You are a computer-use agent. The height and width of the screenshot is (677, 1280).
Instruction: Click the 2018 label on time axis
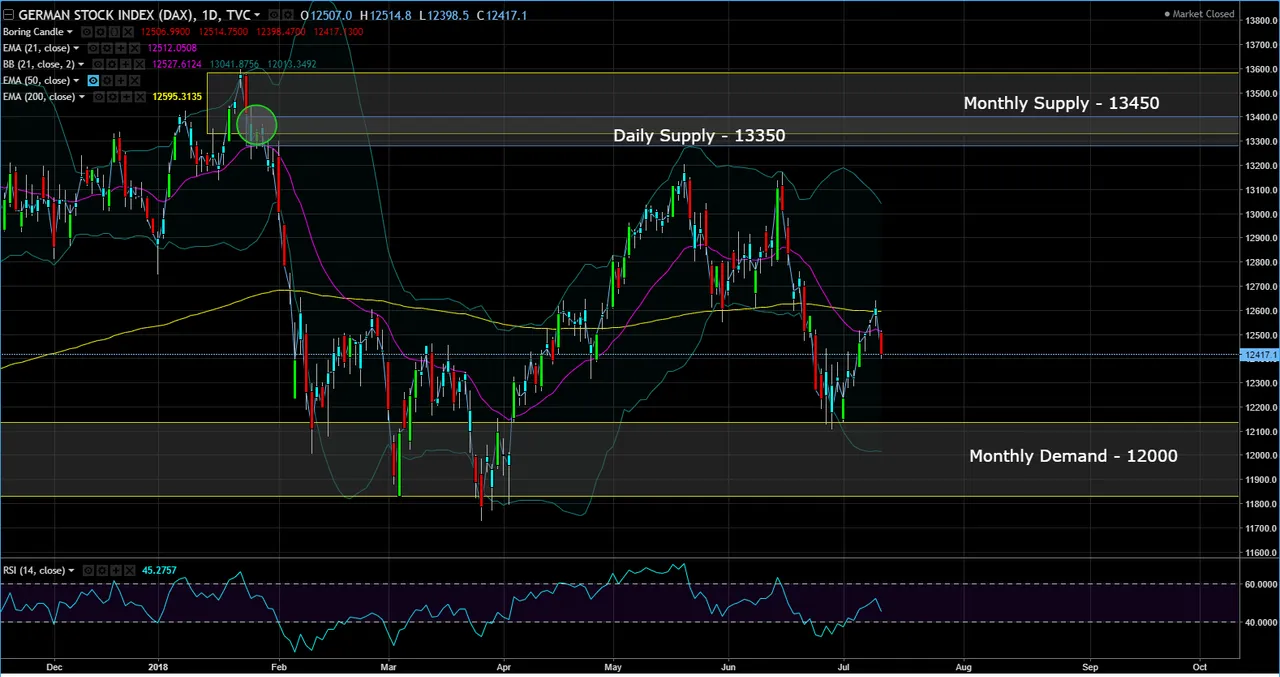tap(158, 666)
